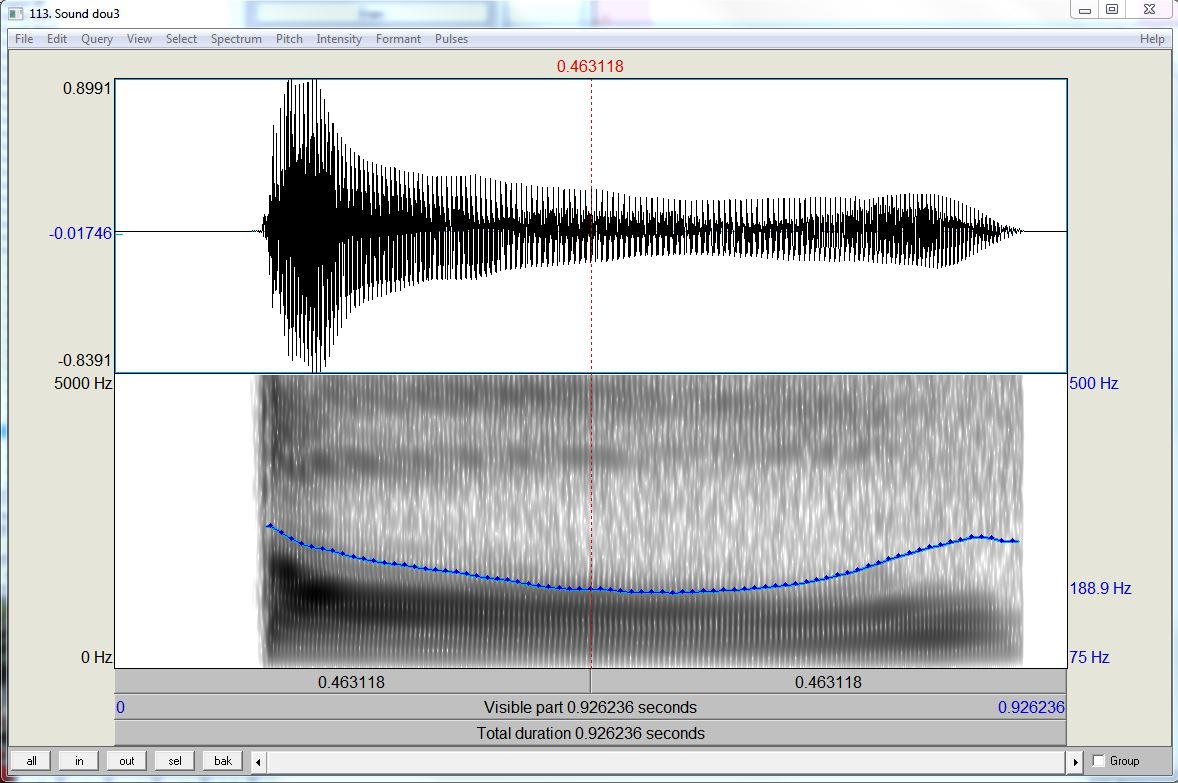Click the 'in' zoom button

[79, 761]
